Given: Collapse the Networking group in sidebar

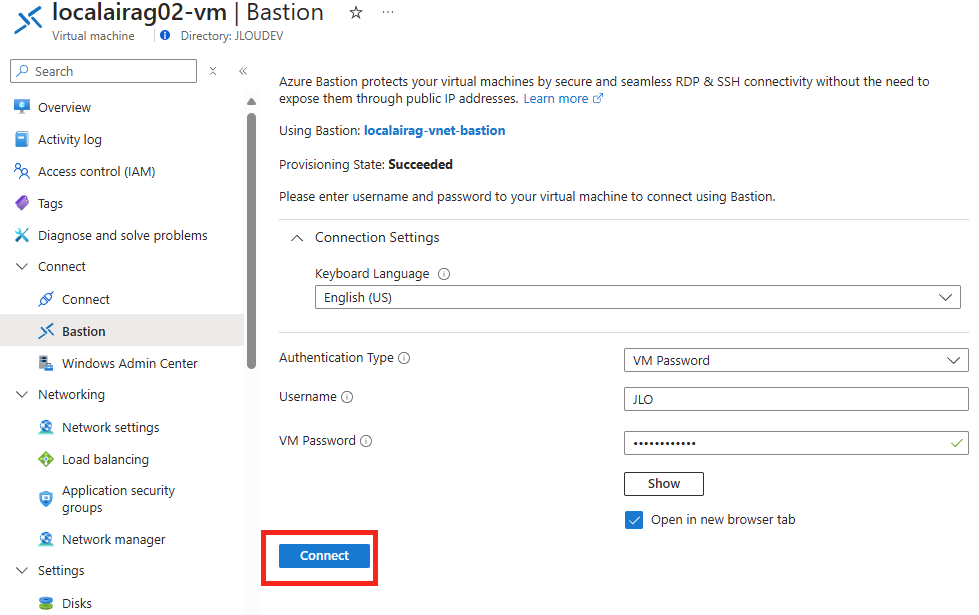Looking at the screenshot, I should pyautogui.click(x=22, y=395).
